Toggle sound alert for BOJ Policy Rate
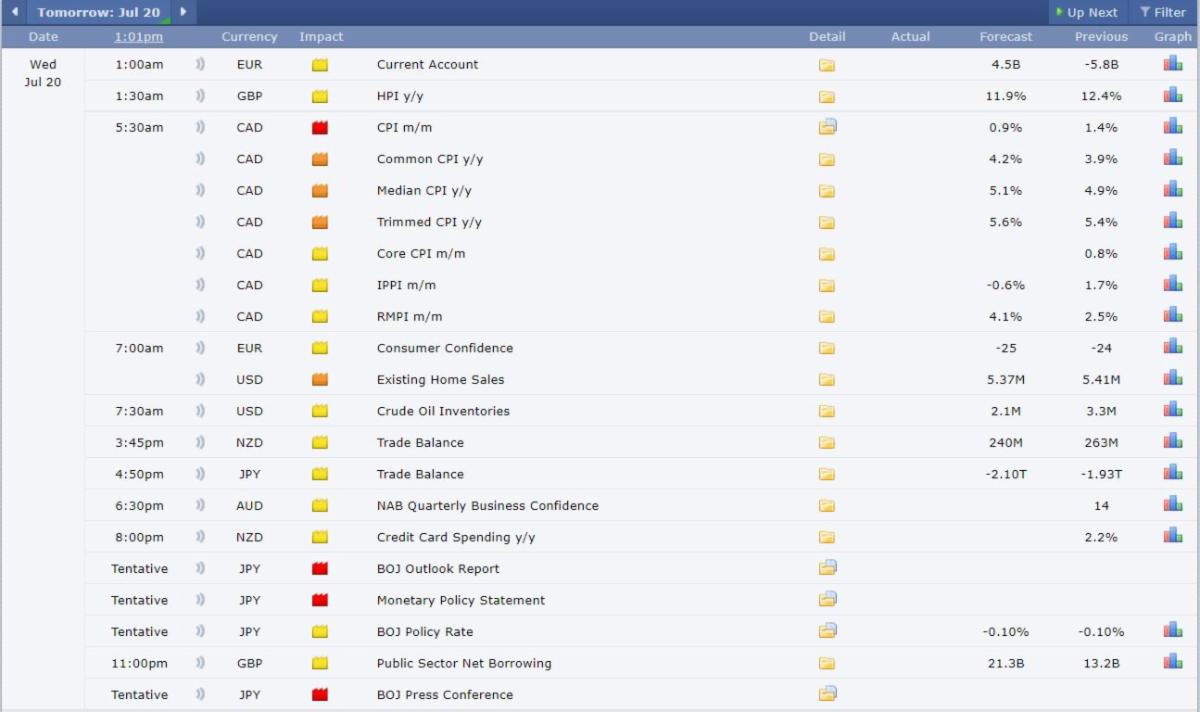Screen dimensions: 1200x712 click(x=200, y=631)
